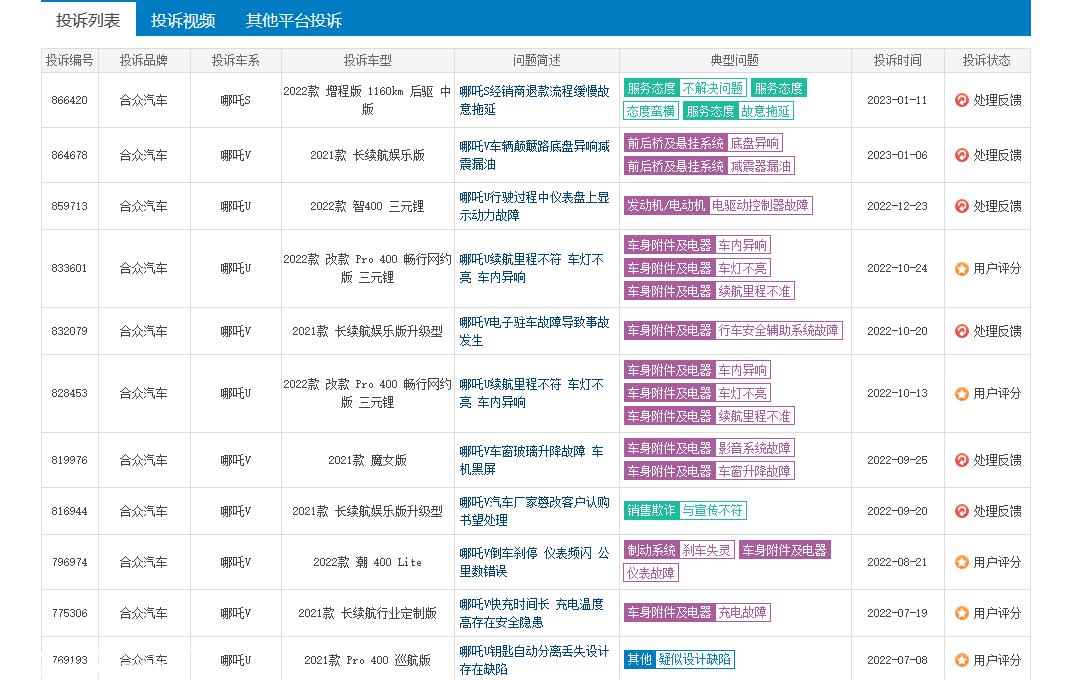Image resolution: width=1079 pixels, height=680 pixels.
Task: Click the 不解决问题 tag in row 866420
Action: 713,88
